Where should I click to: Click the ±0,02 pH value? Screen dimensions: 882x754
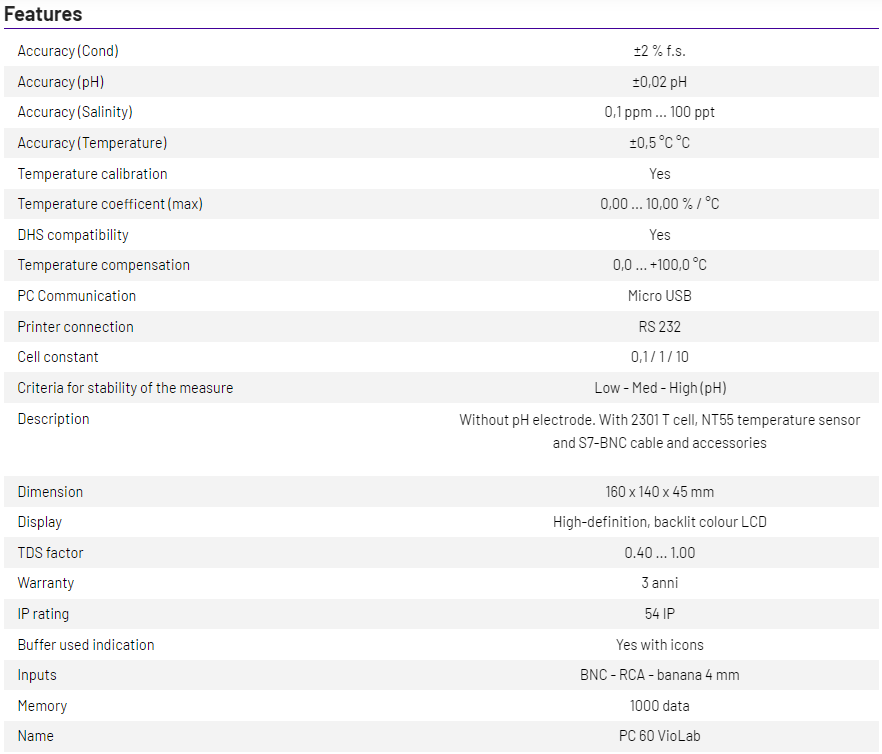click(x=659, y=82)
